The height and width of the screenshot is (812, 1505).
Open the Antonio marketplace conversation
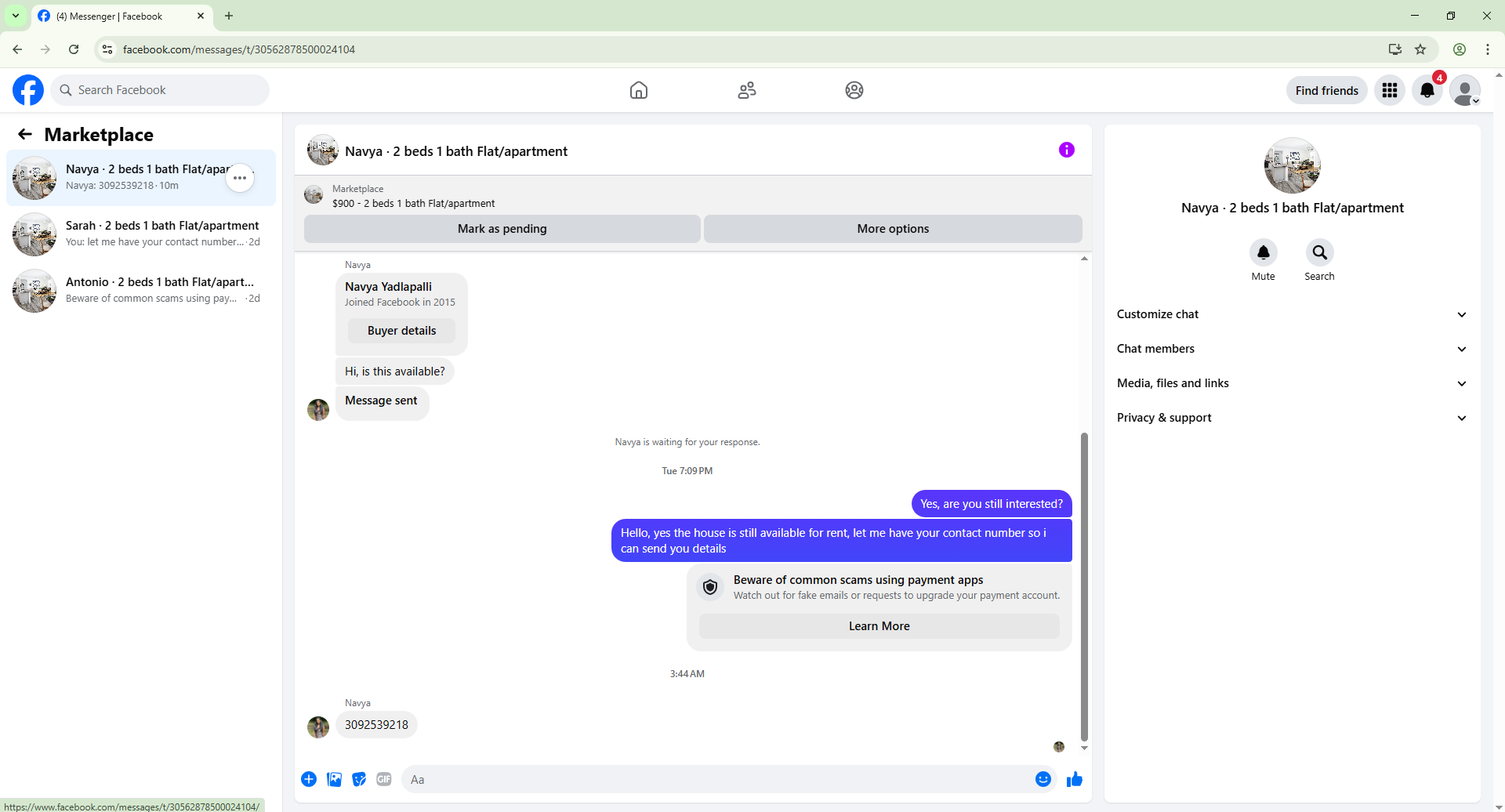[141, 291]
